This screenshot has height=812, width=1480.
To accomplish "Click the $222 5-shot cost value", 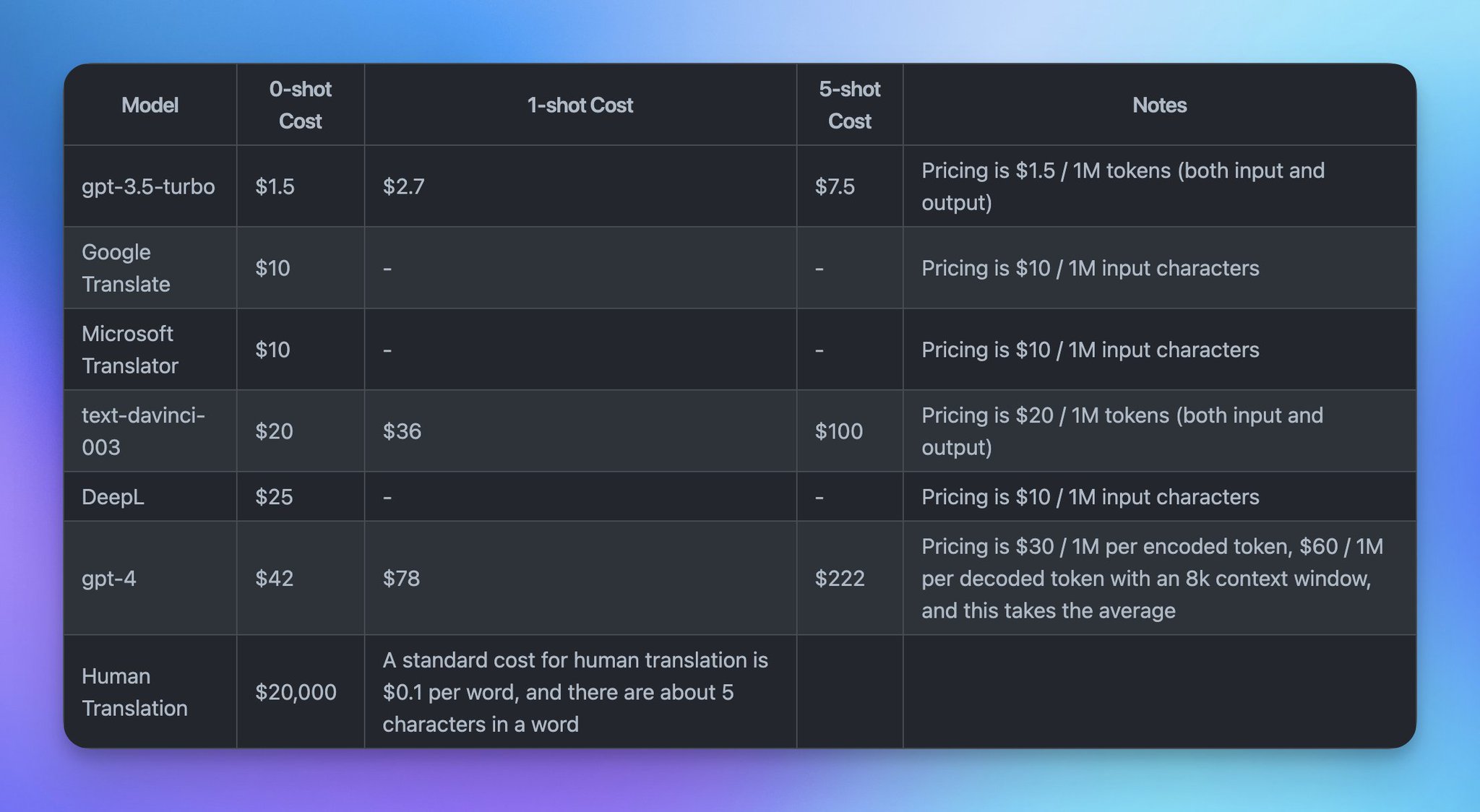I will coord(839,579).
